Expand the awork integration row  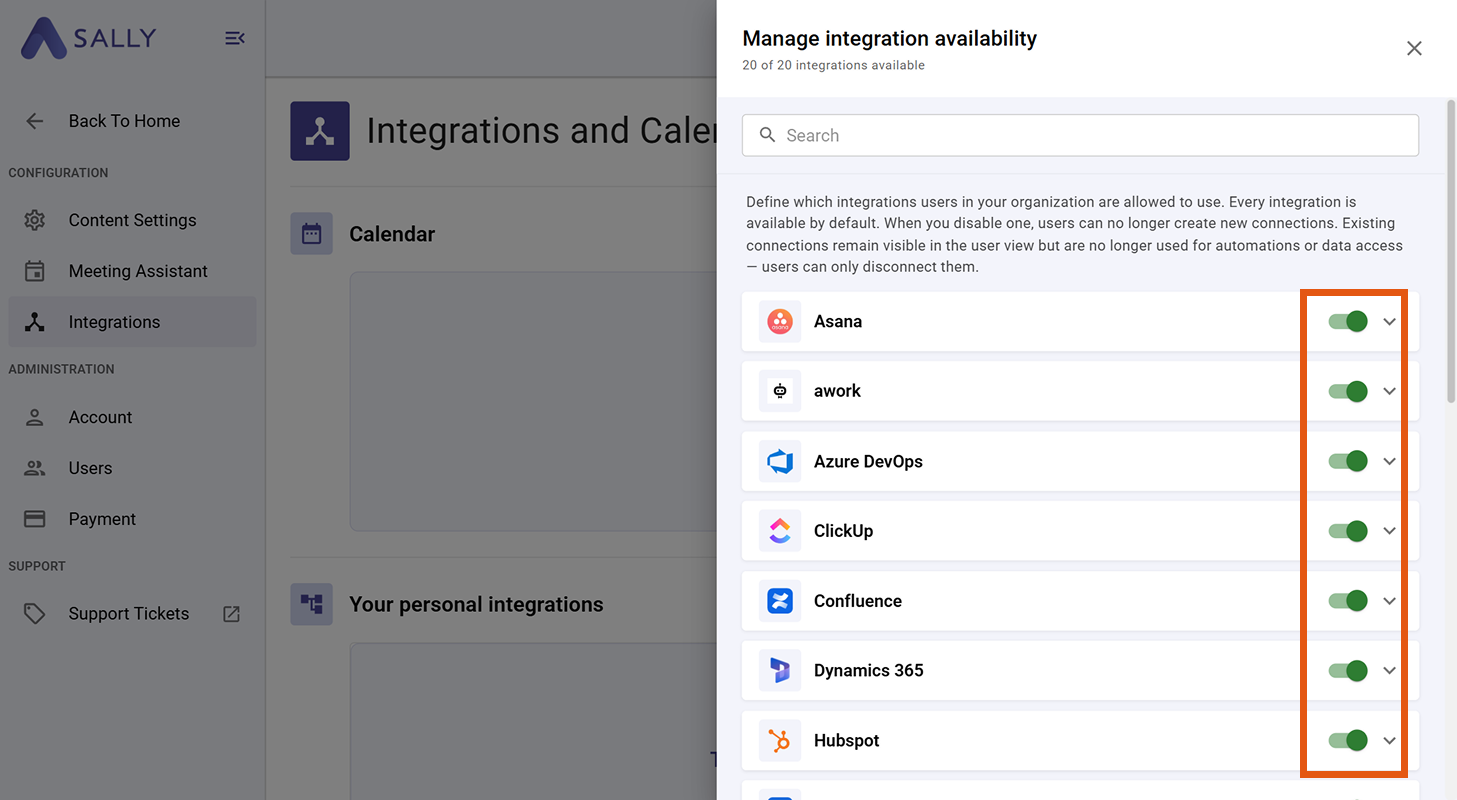1389,391
